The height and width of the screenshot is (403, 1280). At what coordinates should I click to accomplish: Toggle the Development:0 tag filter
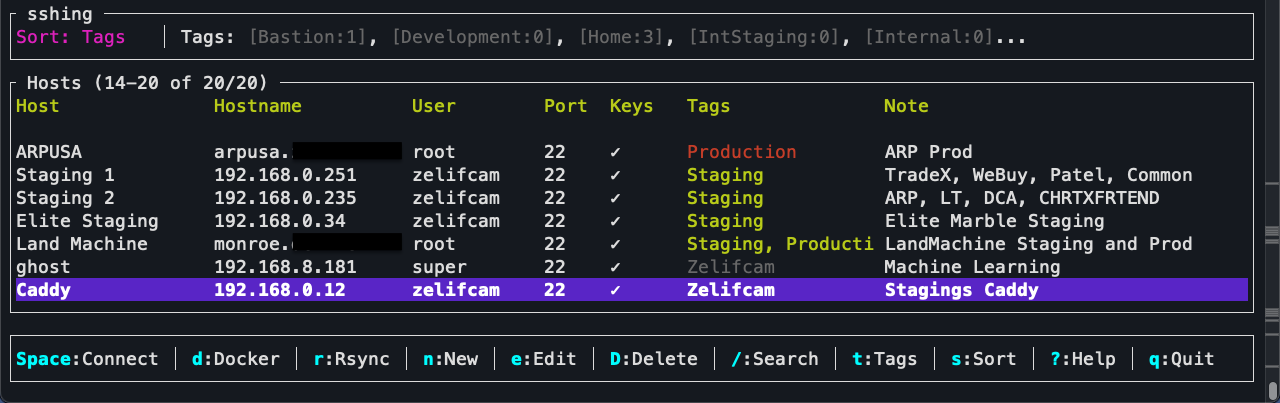click(x=473, y=38)
